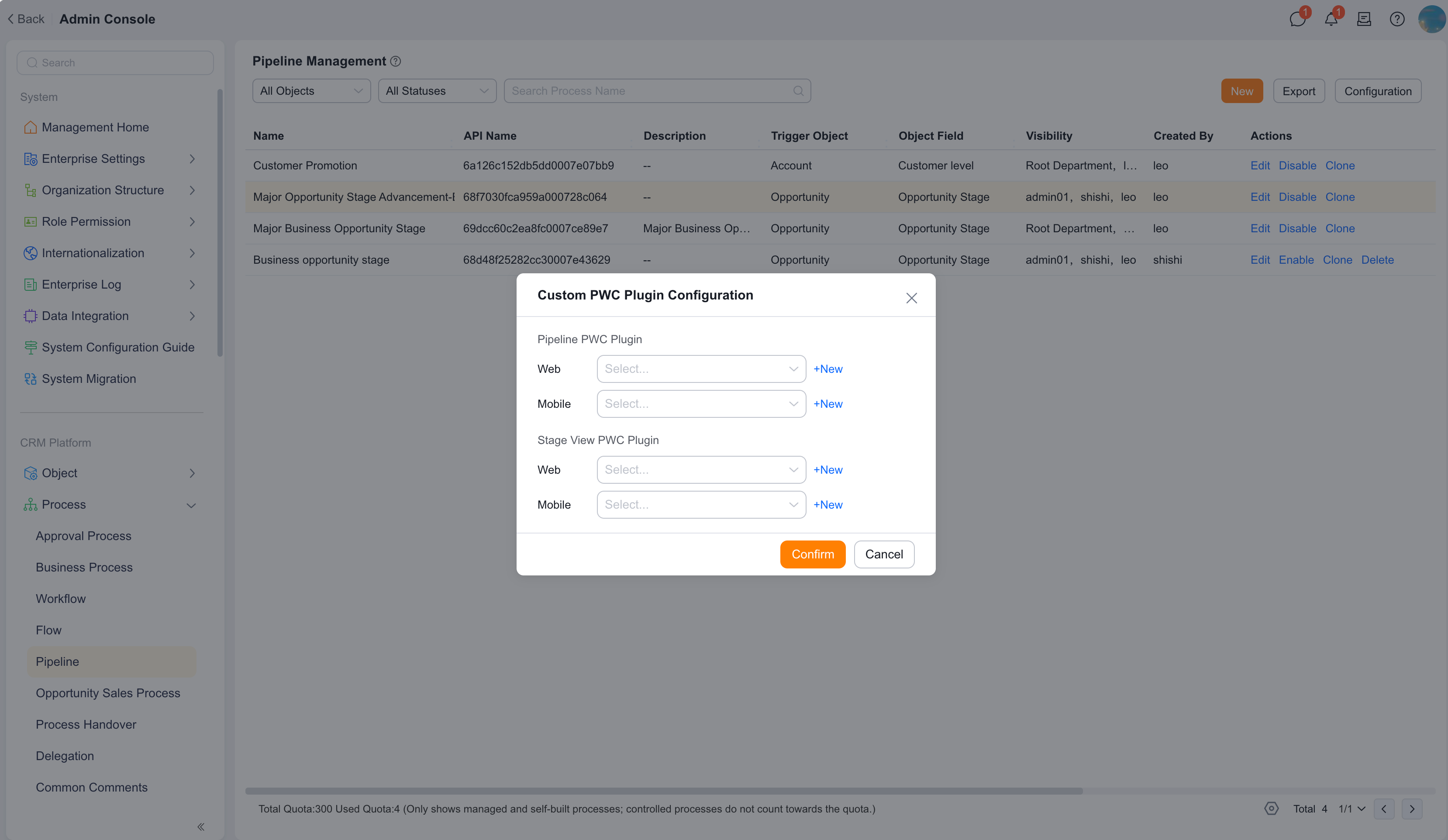The width and height of the screenshot is (1448, 840).
Task: Open the user avatar menu
Action: coord(1431,19)
